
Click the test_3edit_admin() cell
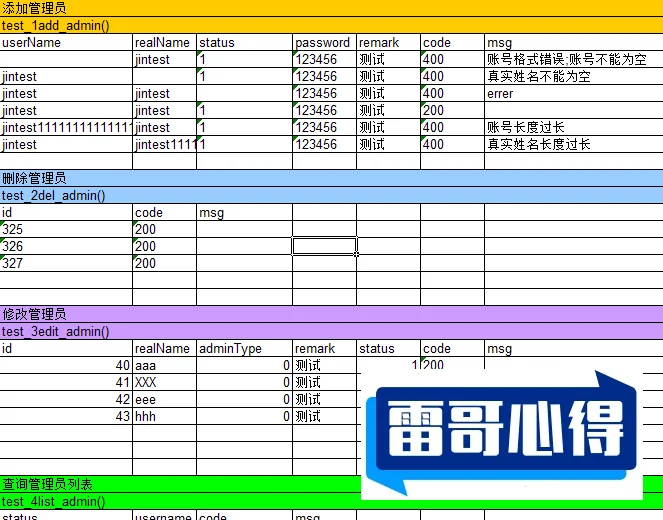point(332,331)
